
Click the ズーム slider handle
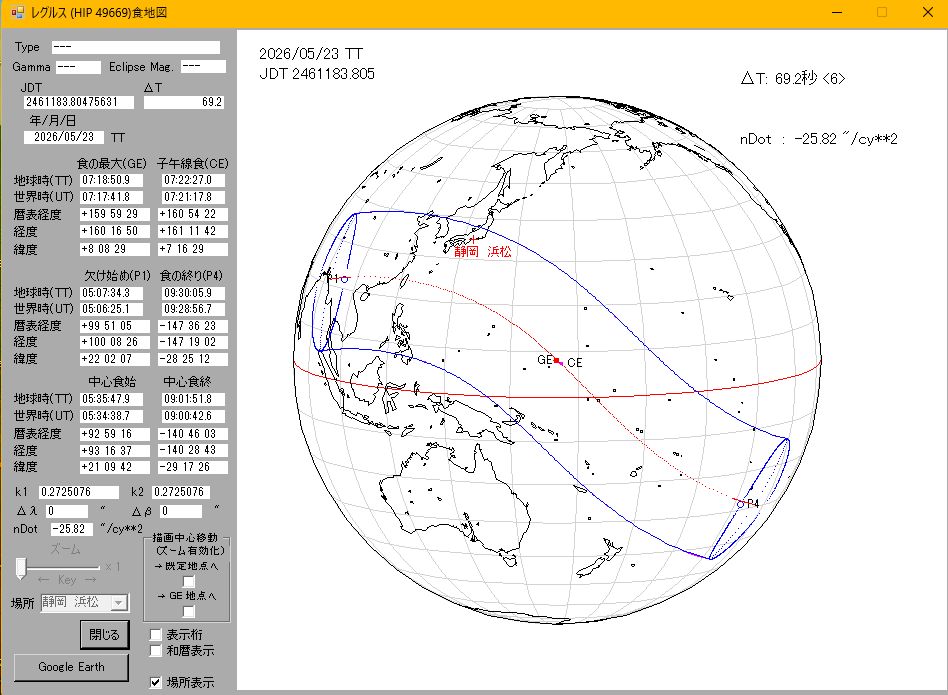(x=21, y=568)
